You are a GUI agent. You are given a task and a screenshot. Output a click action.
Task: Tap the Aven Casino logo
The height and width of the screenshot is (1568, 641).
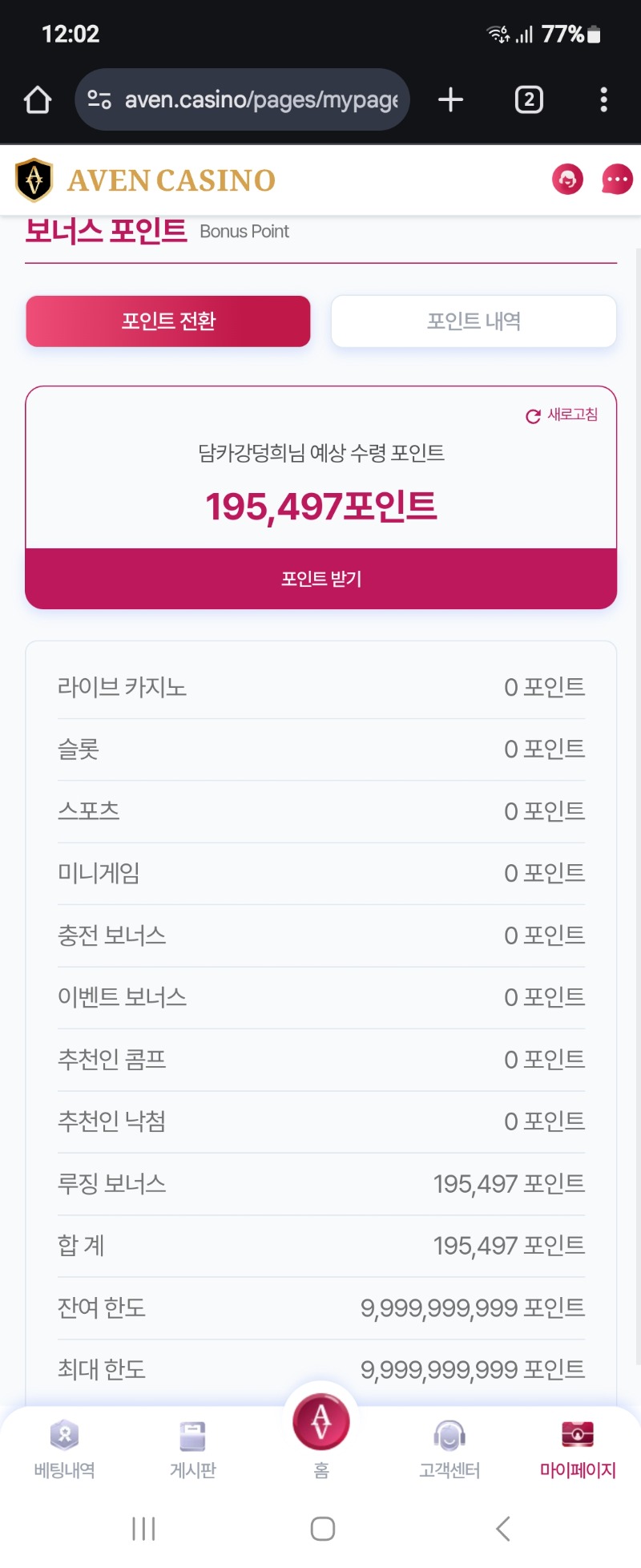click(146, 180)
